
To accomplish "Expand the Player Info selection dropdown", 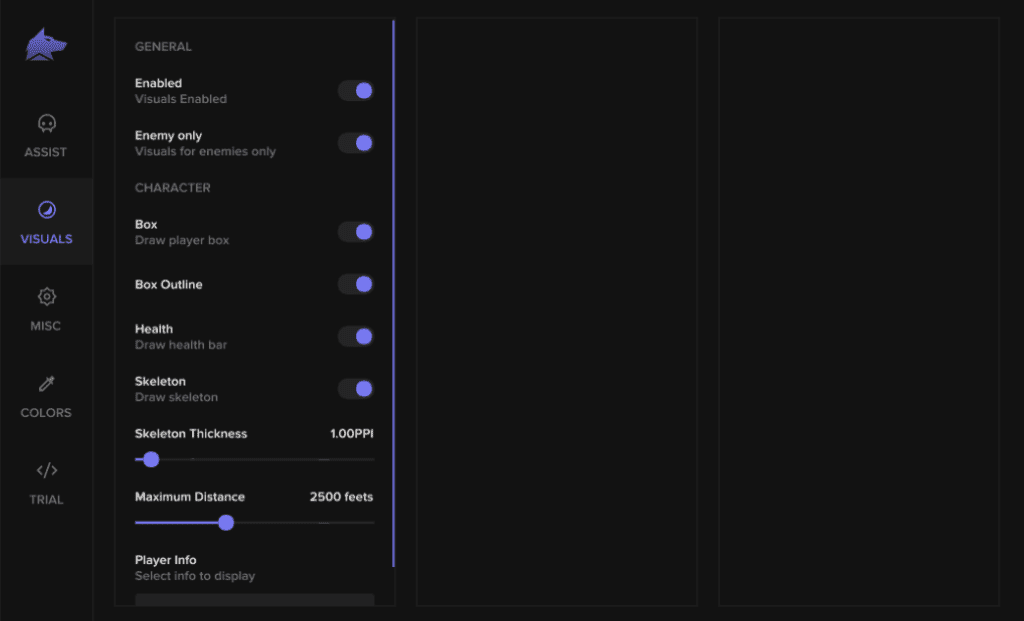I will click(x=254, y=599).
